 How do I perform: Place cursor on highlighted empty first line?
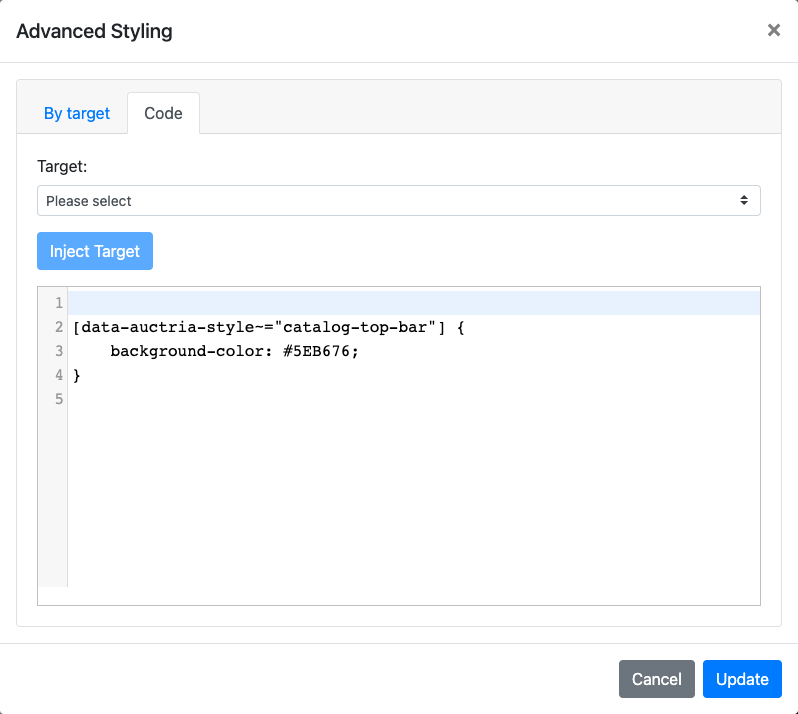[400, 303]
